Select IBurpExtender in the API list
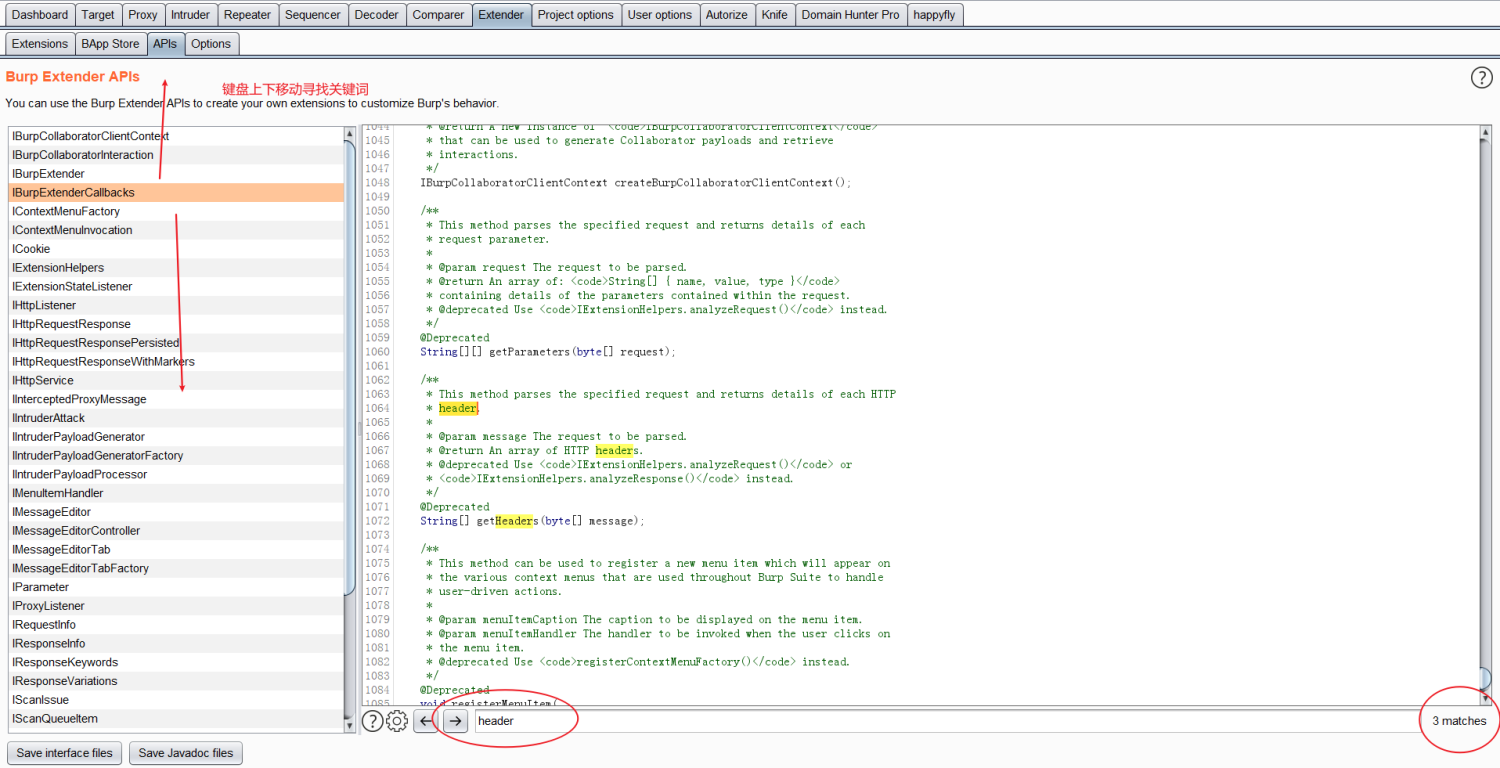Screen dimensions: 1500x768 point(176,174)
